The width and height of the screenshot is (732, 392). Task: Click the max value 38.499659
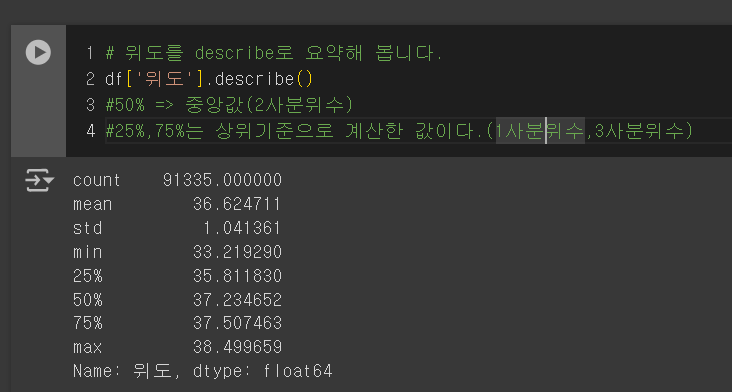(x=237, y=347)
